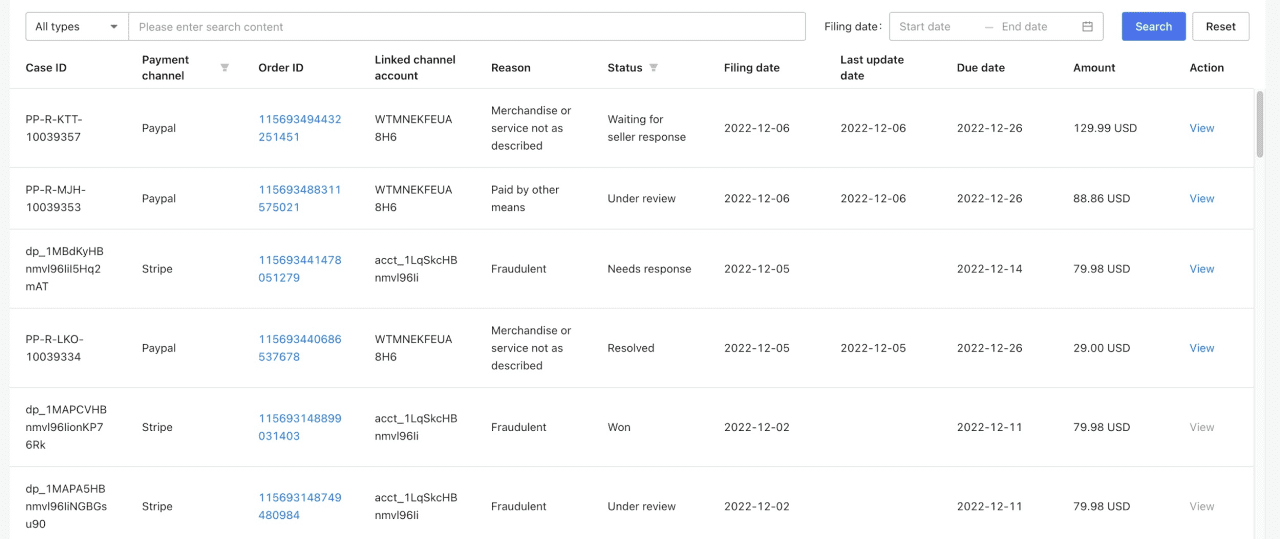The width and height of the screenshot is (1280, 539).
Task: Click the table's vertical scrollbar
Action: (1260, 123)
